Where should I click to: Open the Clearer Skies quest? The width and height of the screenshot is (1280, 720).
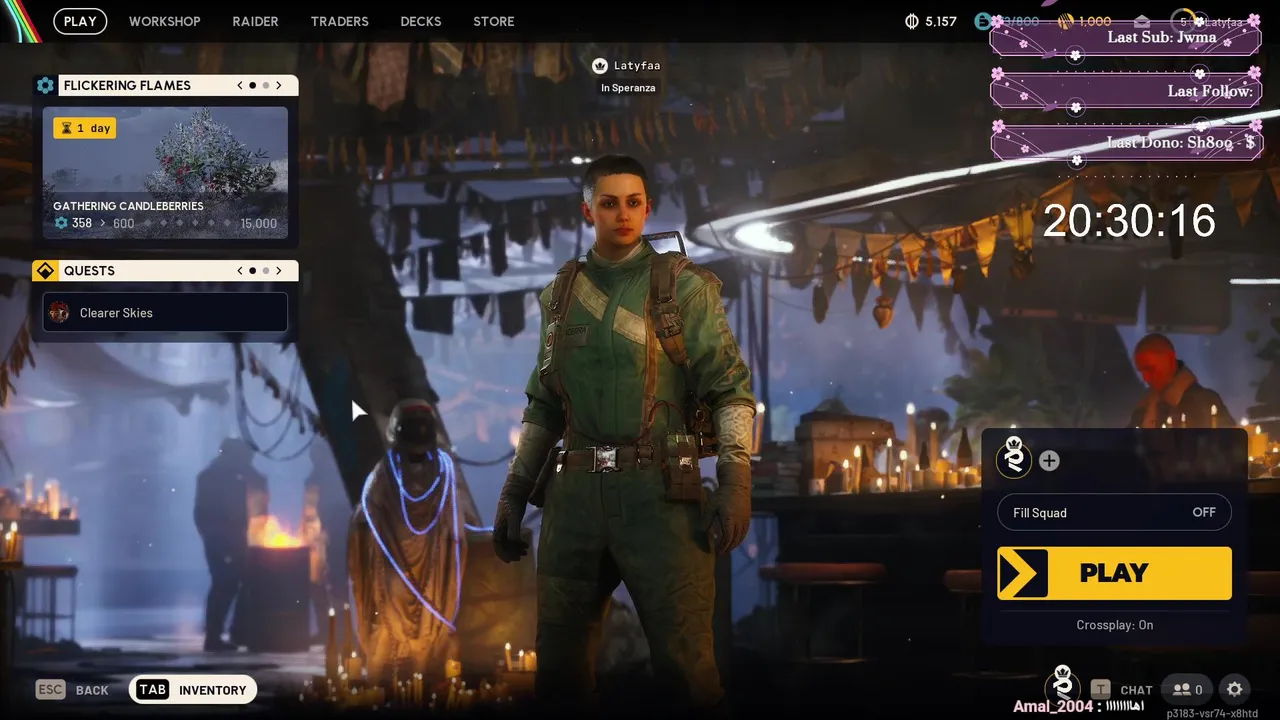(x=165, y=313)
